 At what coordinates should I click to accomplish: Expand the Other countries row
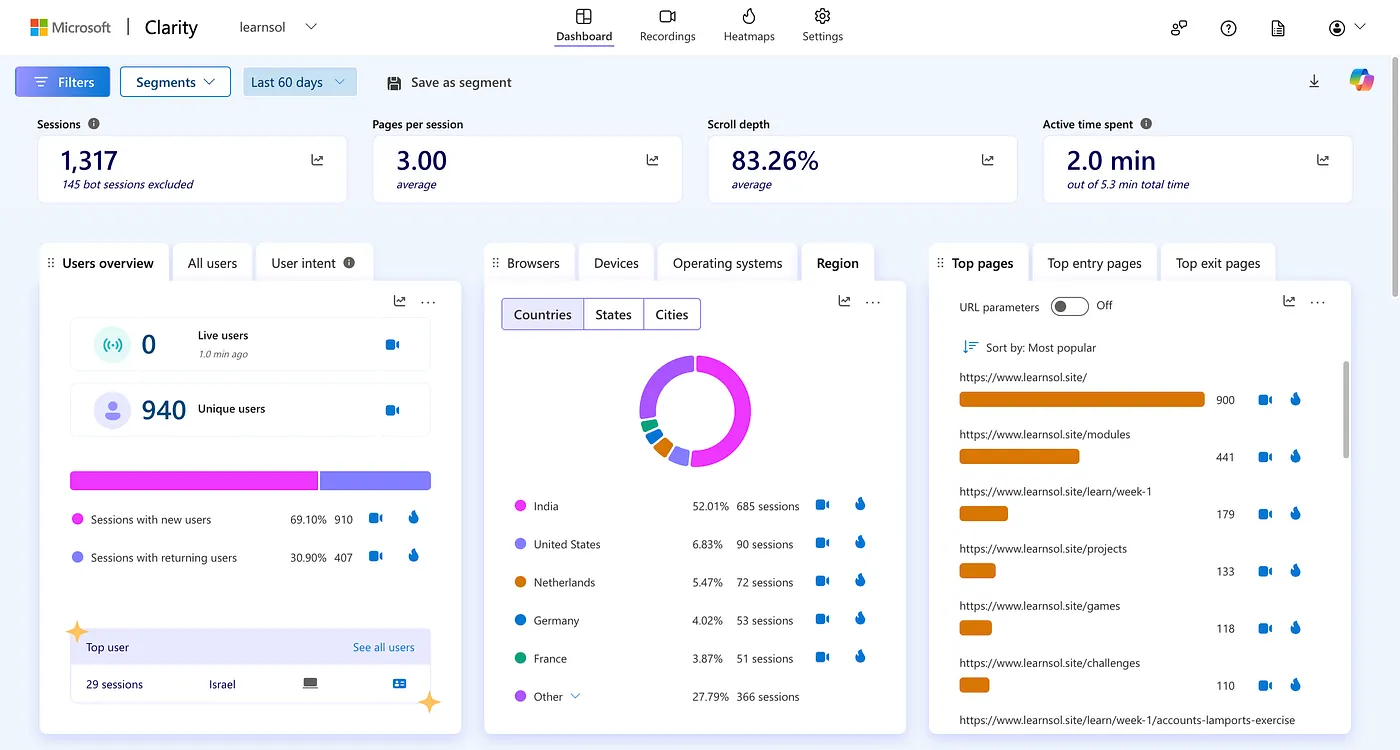[575, 696]
